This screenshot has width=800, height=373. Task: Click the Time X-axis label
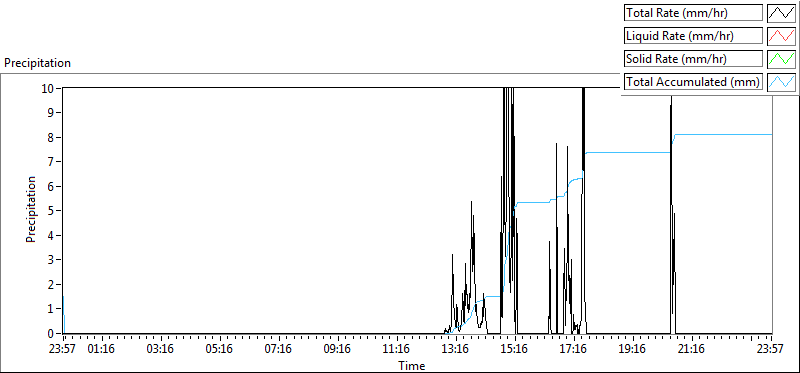point(412,366)
